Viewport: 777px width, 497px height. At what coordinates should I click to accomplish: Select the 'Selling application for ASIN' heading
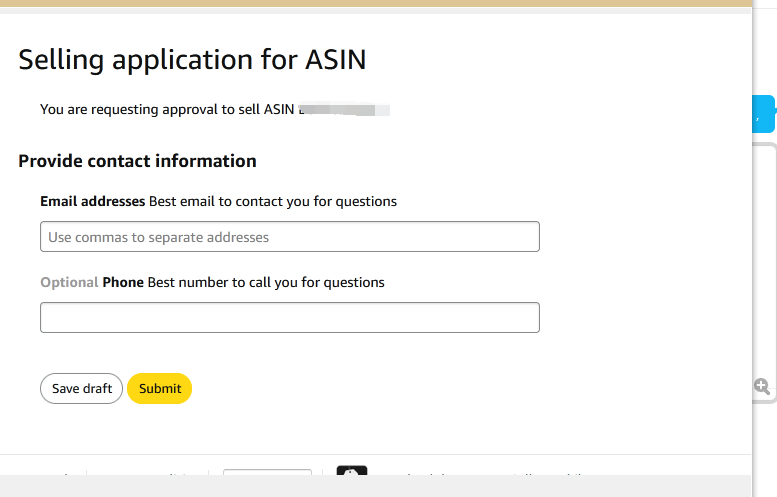(192, 60)
